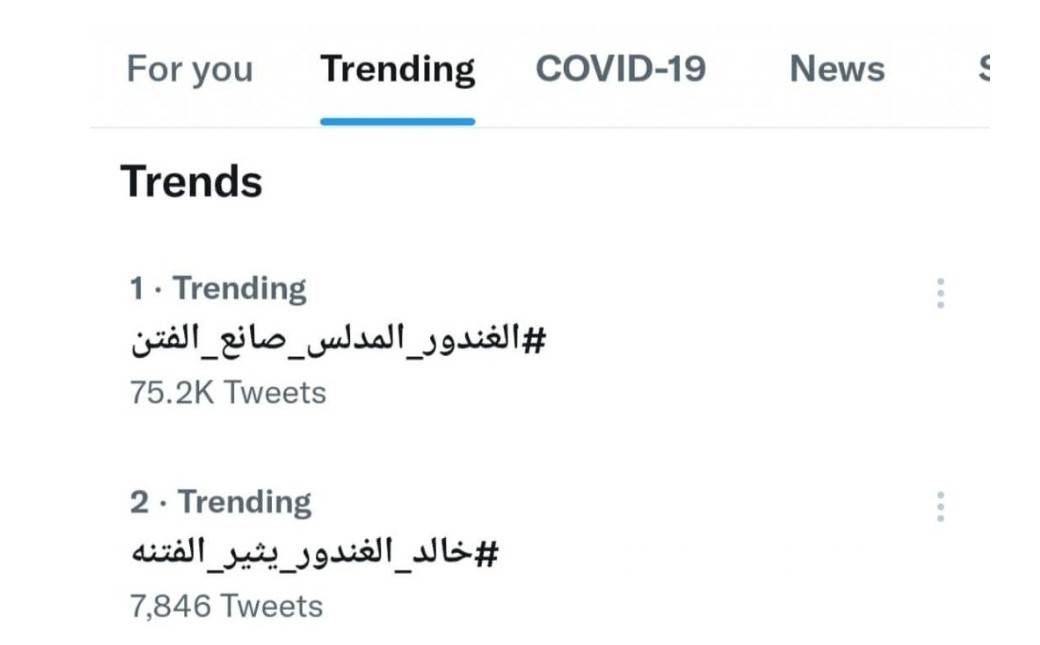
Task: Click the # symbol of the top hashtag
Action: [x=535, y=340]
